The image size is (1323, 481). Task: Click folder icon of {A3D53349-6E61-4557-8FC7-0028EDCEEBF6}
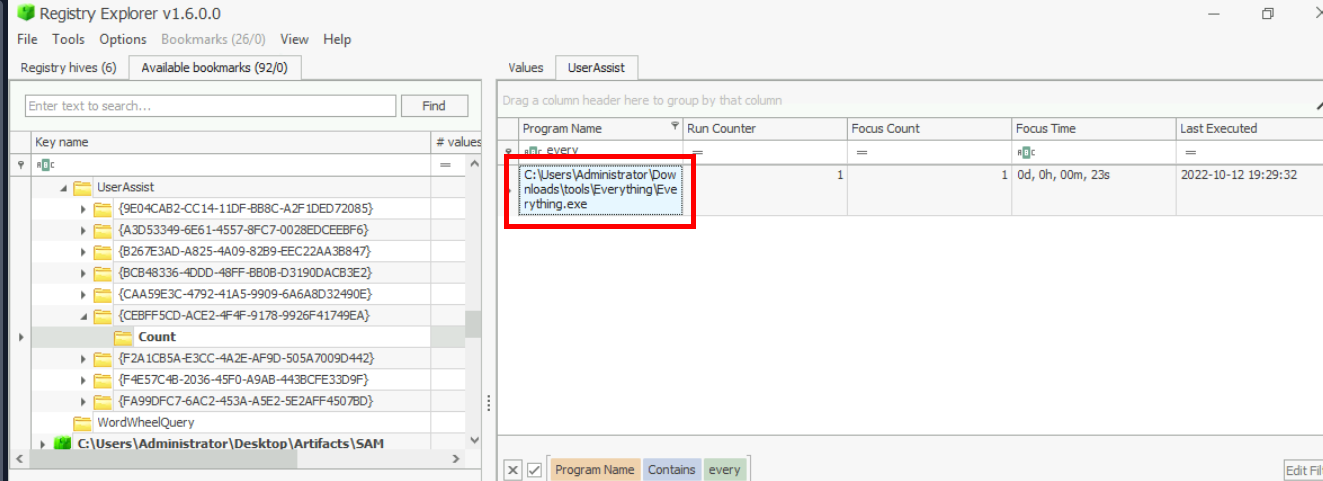(103, 230)
